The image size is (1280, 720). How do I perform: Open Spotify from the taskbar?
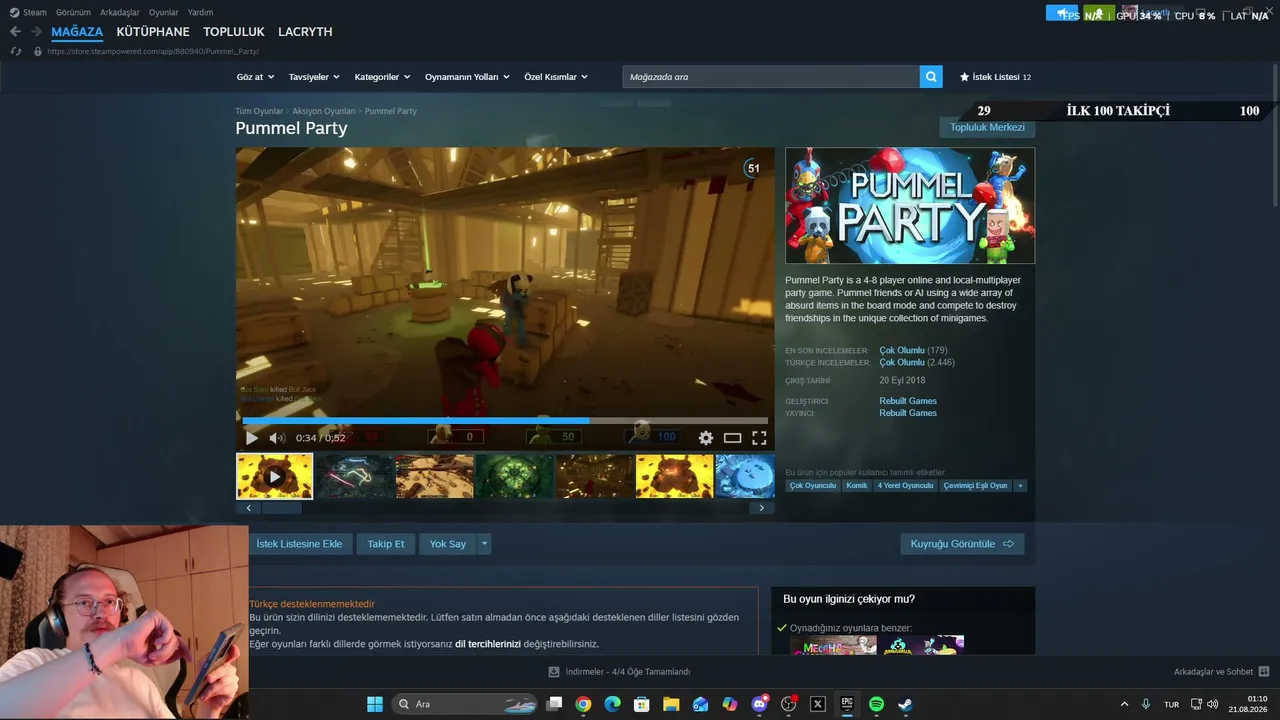[876, 704]
